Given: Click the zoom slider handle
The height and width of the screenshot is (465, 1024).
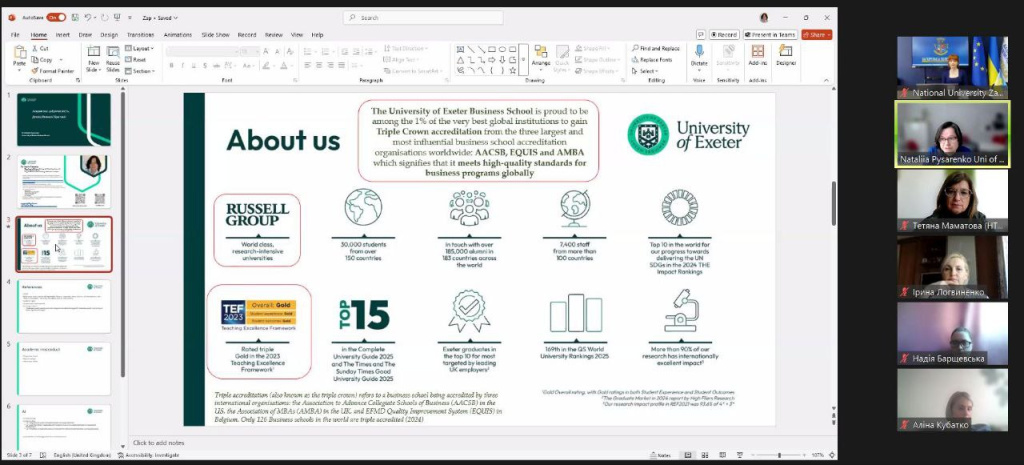Looking at the screenshot, I should pos(778,455).
